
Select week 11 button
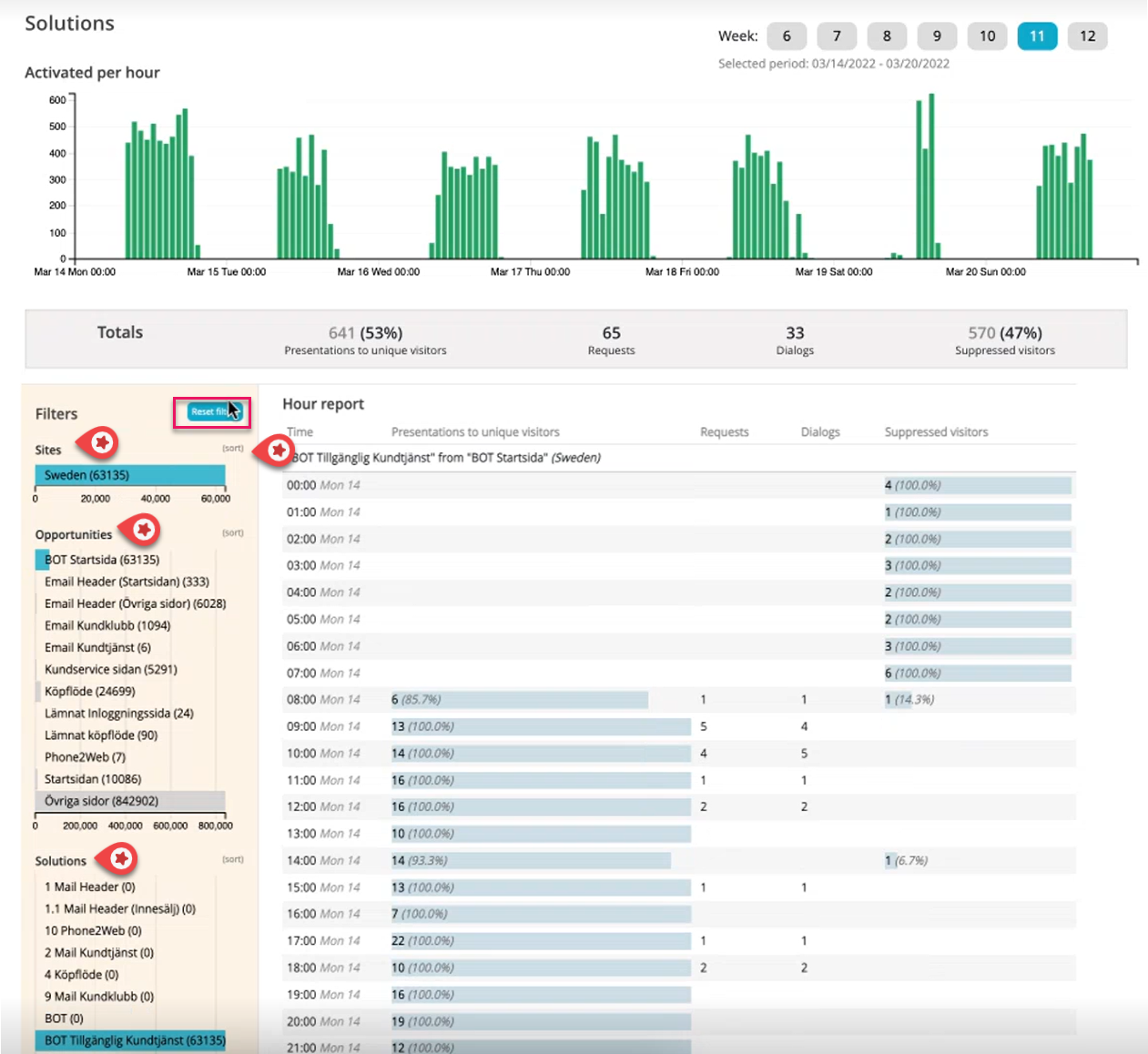pyautogui.click(x=1037, y=36)
